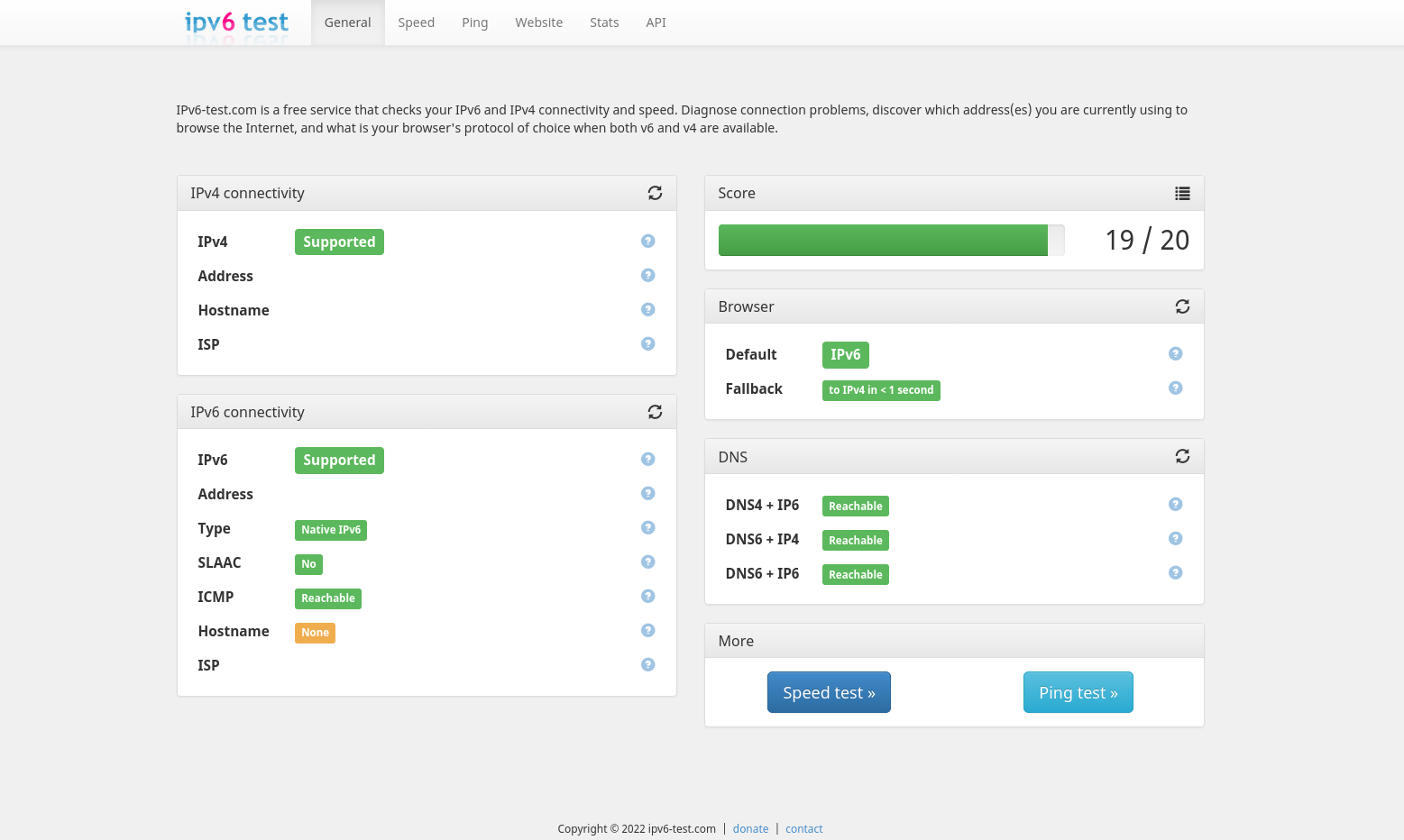The image size is (1404, 840).
Task: Go to the Stats tab
Action: [x=604, y=23]
